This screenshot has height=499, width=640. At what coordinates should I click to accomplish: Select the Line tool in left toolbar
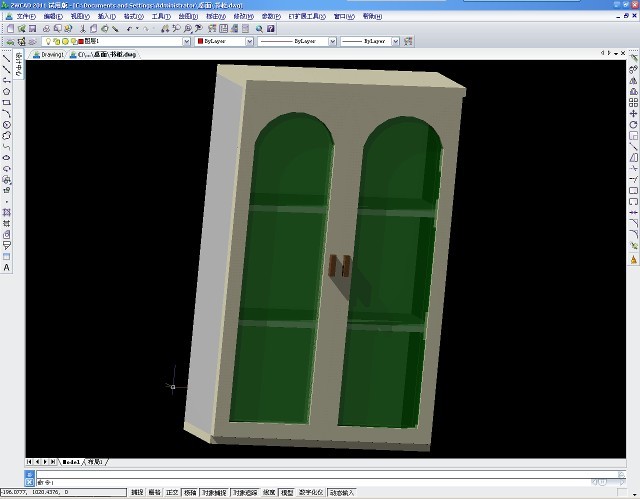pos(7,58)
